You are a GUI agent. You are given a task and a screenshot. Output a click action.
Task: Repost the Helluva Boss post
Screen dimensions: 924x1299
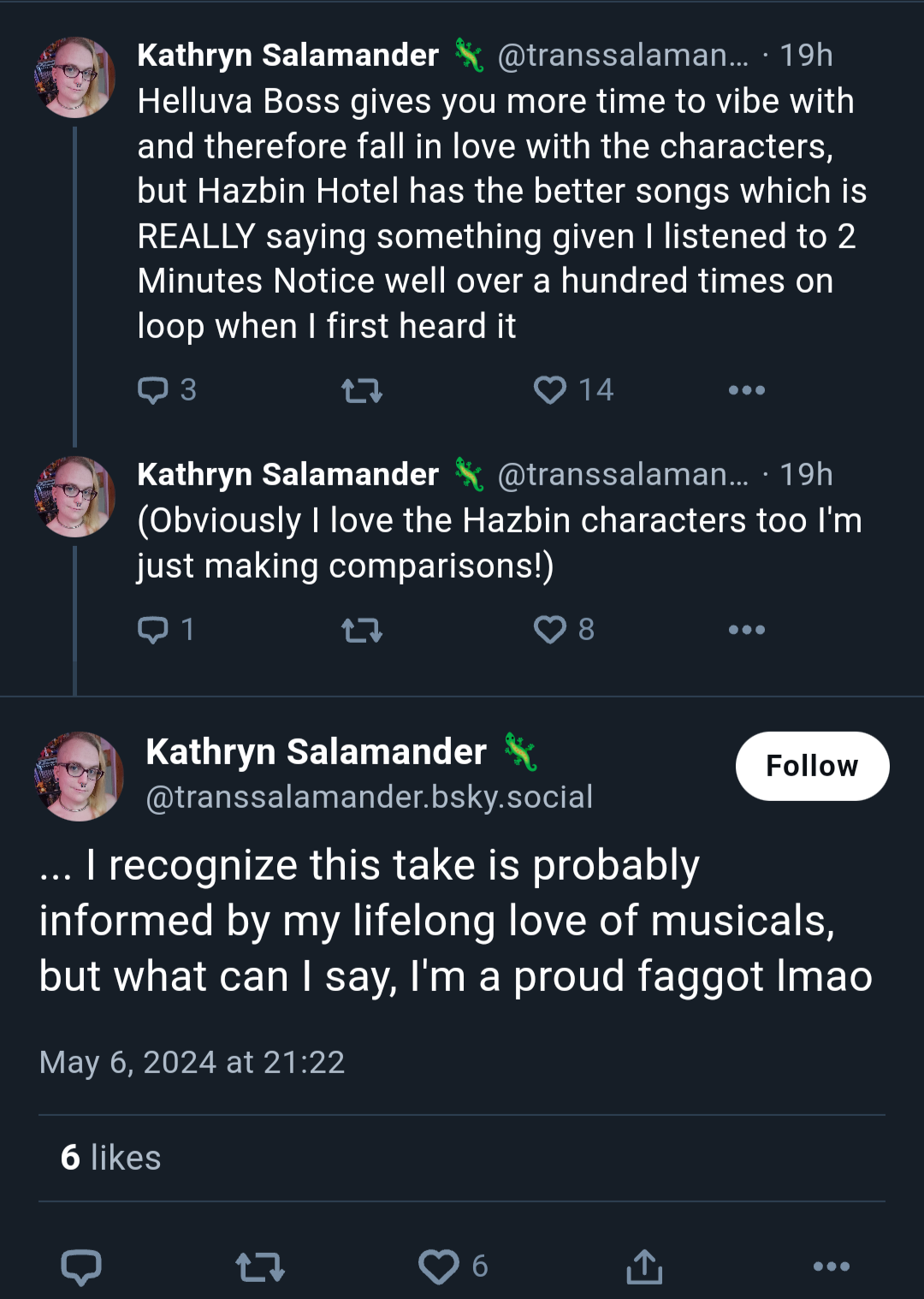coord(362,391)
